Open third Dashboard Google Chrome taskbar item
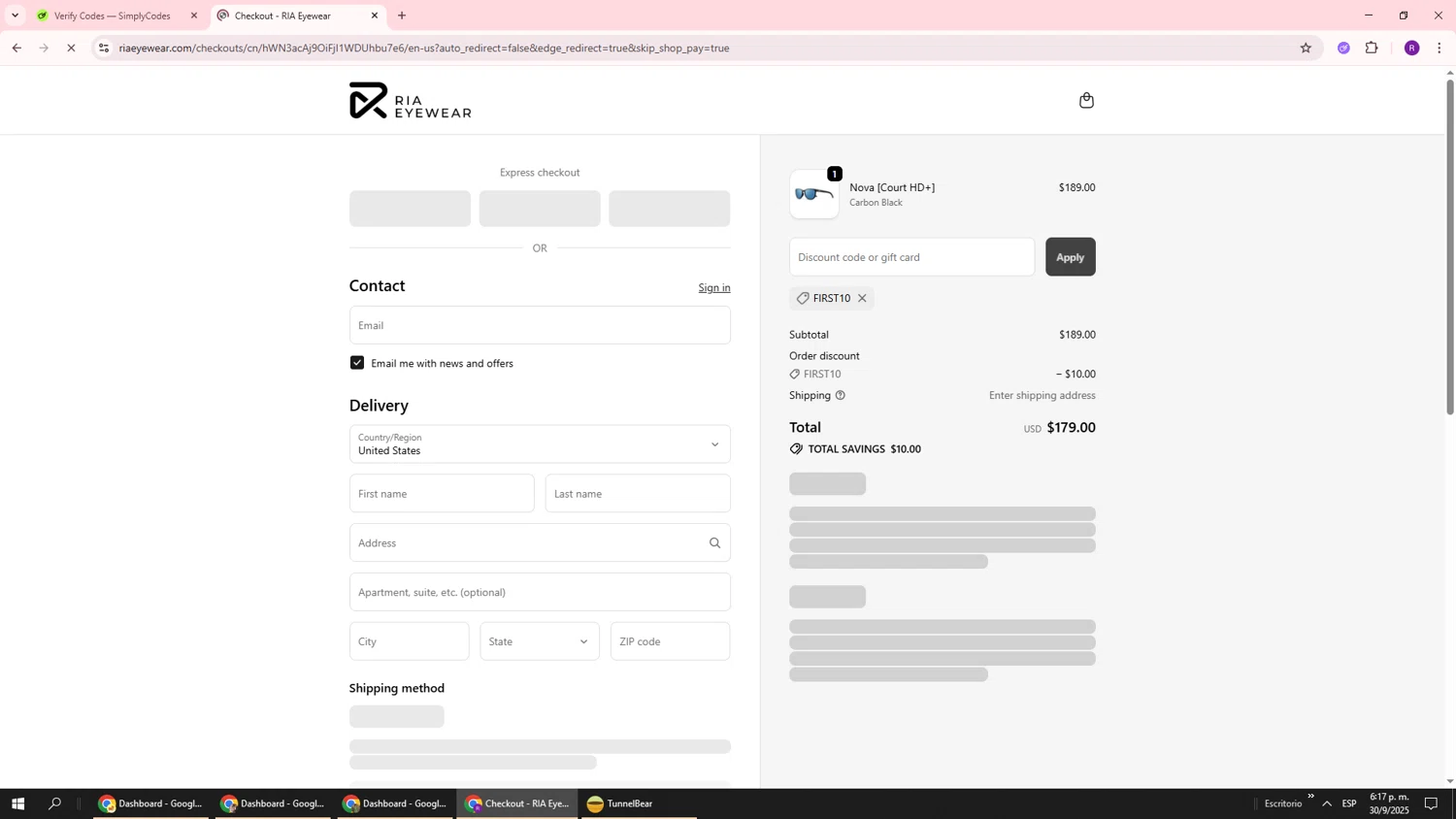This screenshot has height=819, width=1456. (x=395, y=803)
